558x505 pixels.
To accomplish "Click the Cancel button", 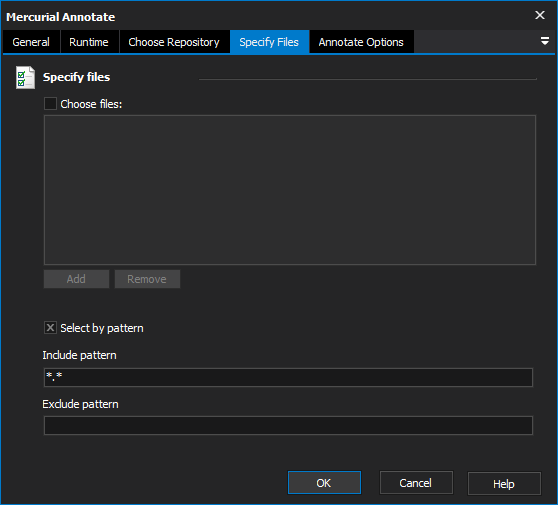I will tap(416, 483).
